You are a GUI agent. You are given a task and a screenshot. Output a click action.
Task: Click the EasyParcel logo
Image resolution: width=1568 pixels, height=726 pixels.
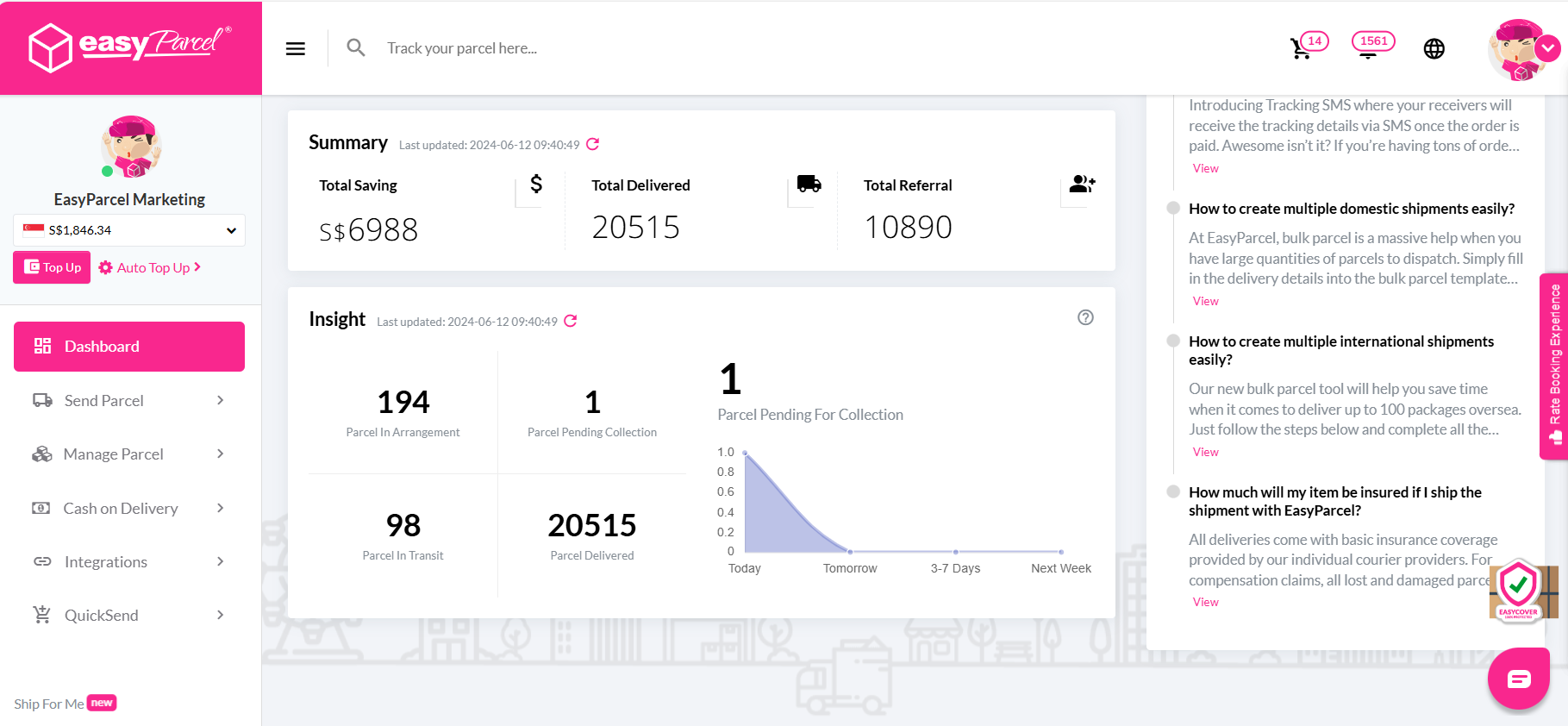(129, 47)
